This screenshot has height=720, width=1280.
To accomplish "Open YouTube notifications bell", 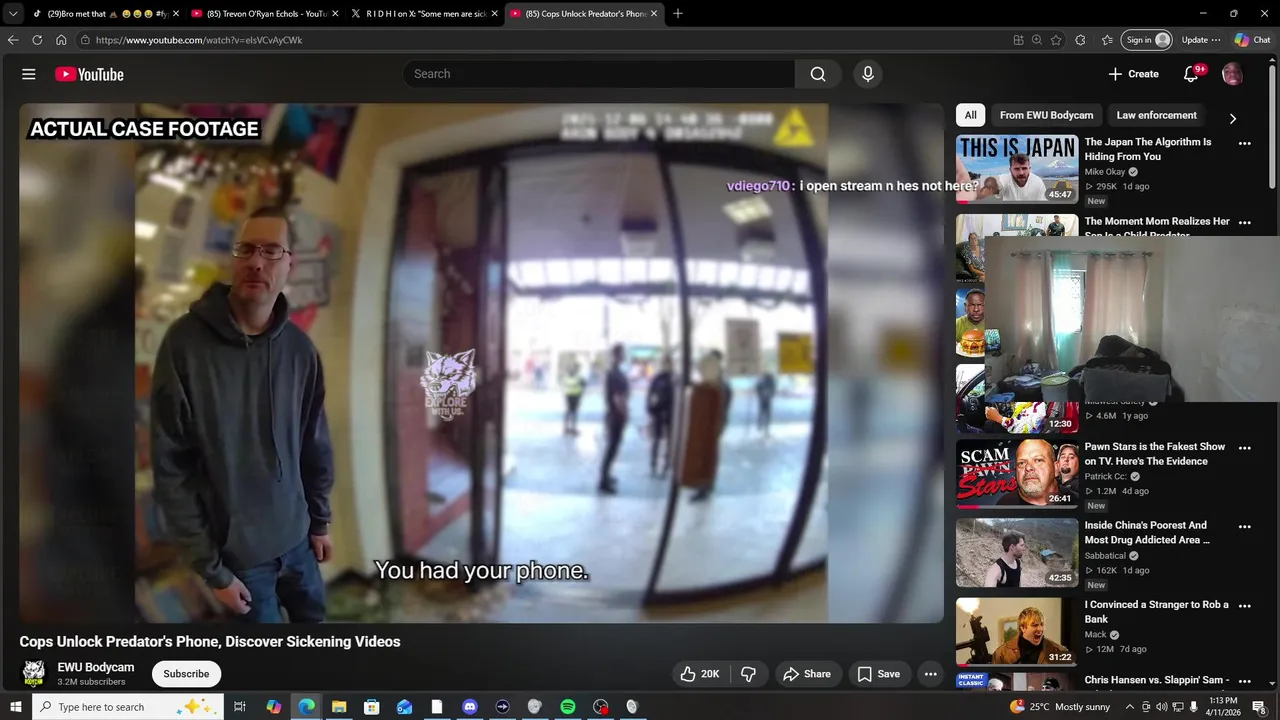I will (x=1190, y=74).
